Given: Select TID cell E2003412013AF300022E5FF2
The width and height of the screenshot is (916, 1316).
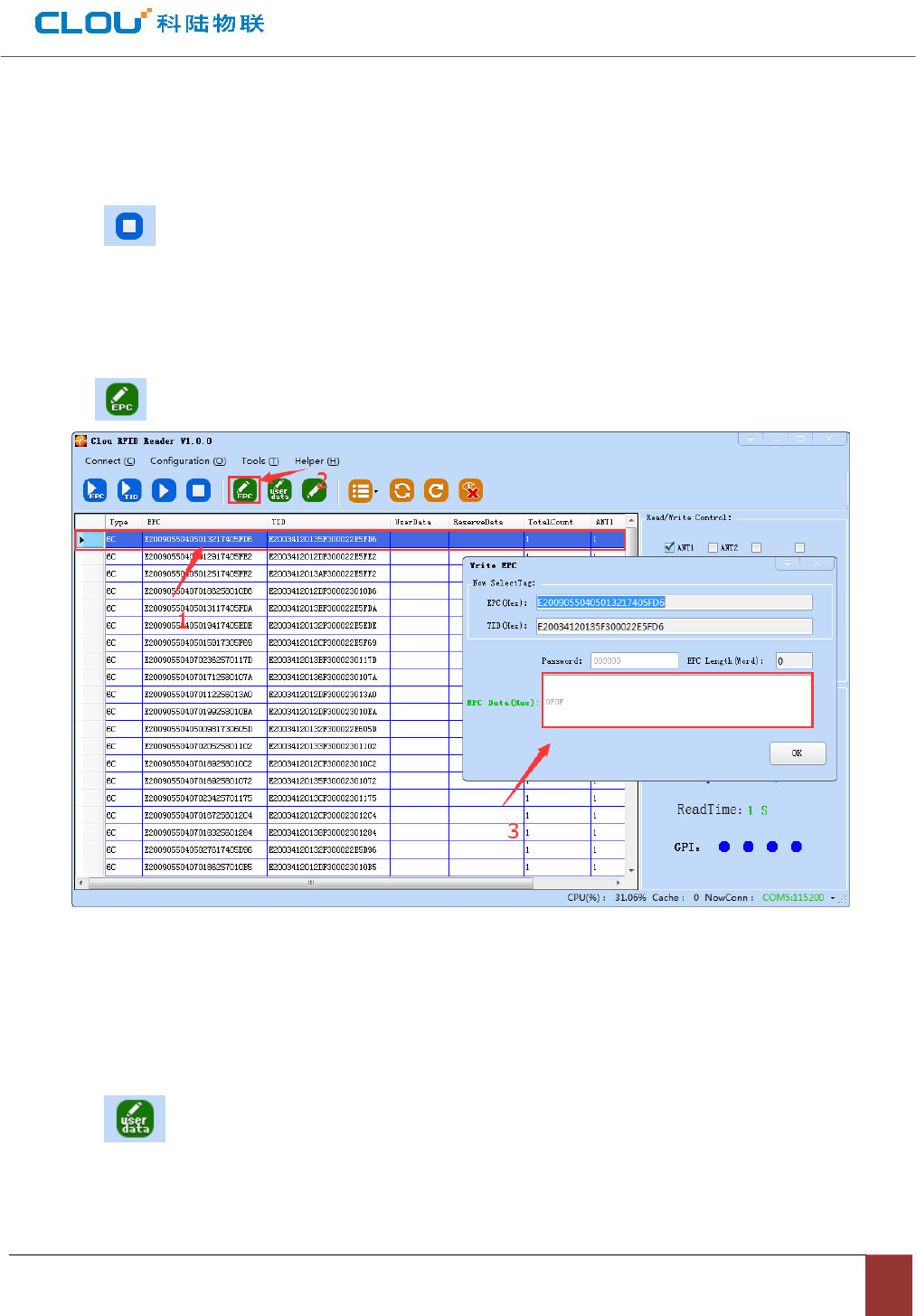Looking at the screenshot, I should 329,574.
